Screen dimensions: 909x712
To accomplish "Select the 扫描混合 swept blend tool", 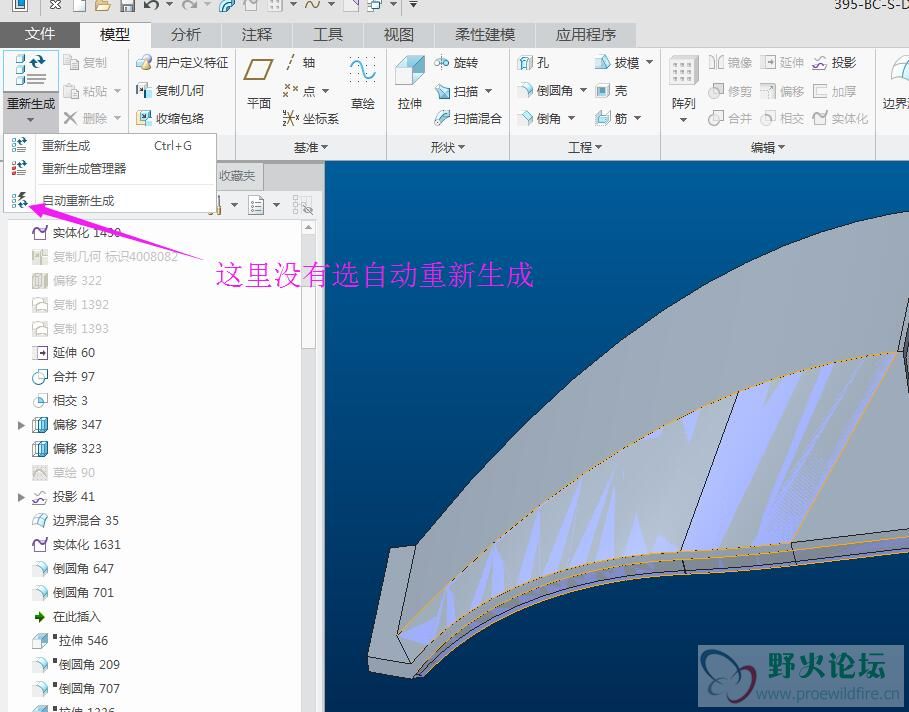I will [x=468, y=119].
